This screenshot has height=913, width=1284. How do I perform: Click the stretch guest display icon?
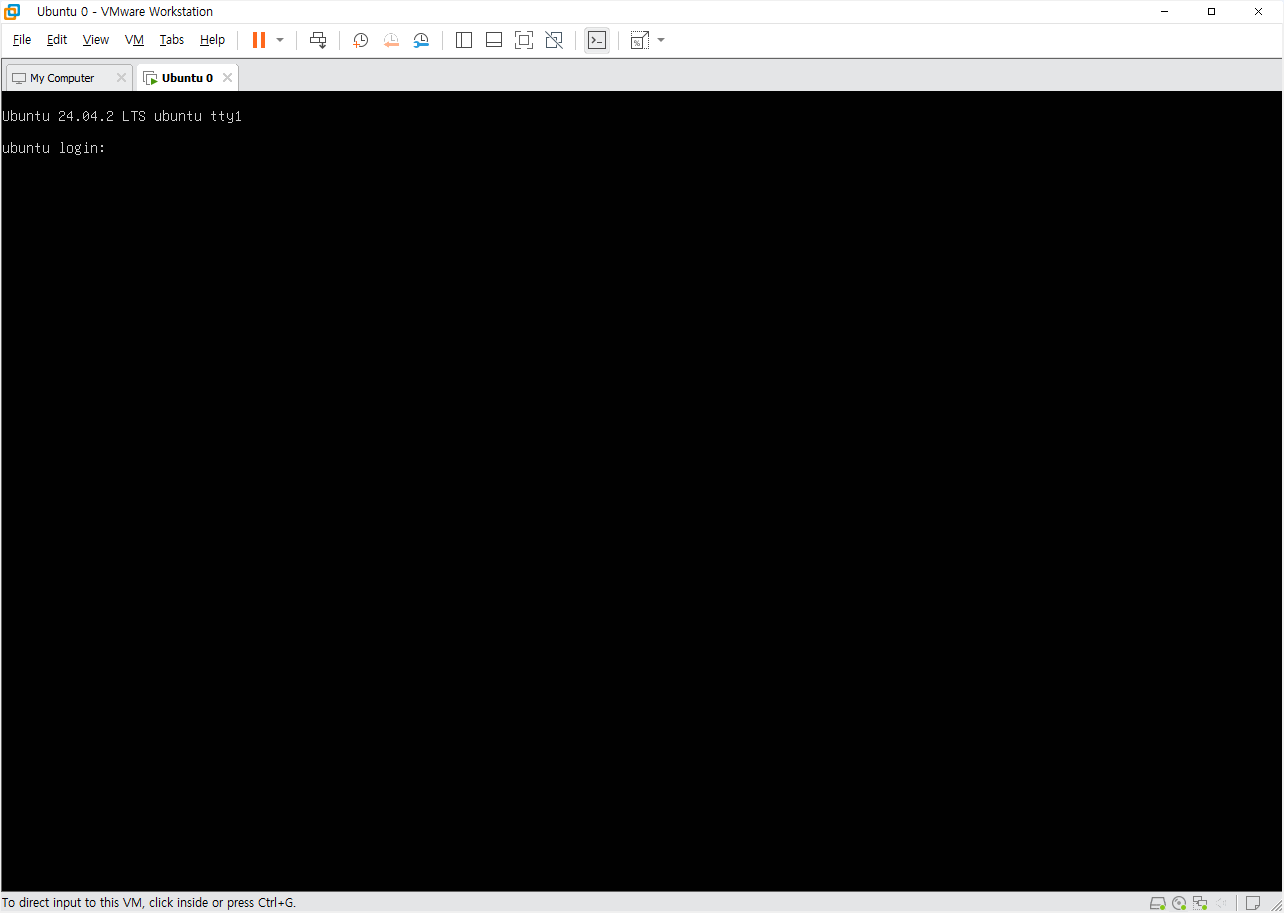pos(640,40)
